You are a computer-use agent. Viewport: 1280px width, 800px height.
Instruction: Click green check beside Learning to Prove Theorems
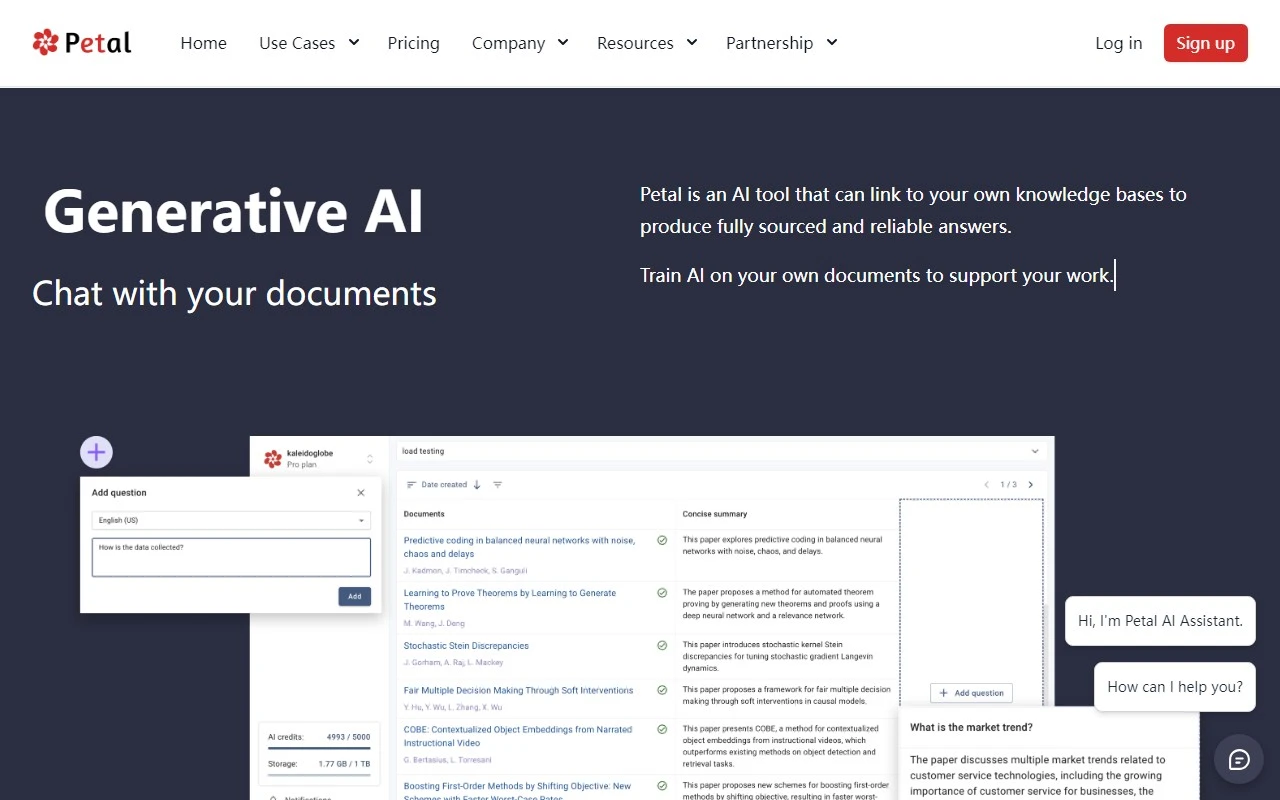pyautogui.click(x=662, y=592)
